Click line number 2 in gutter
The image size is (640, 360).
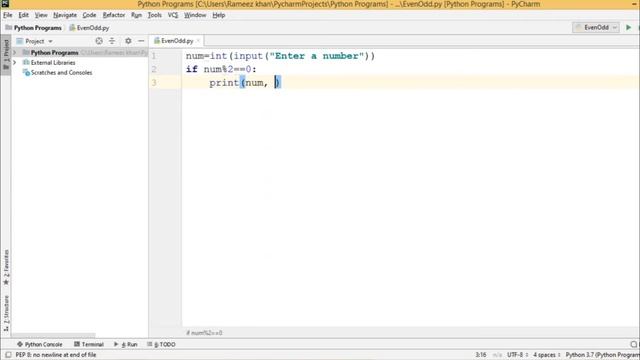click(x=154, y=69)
